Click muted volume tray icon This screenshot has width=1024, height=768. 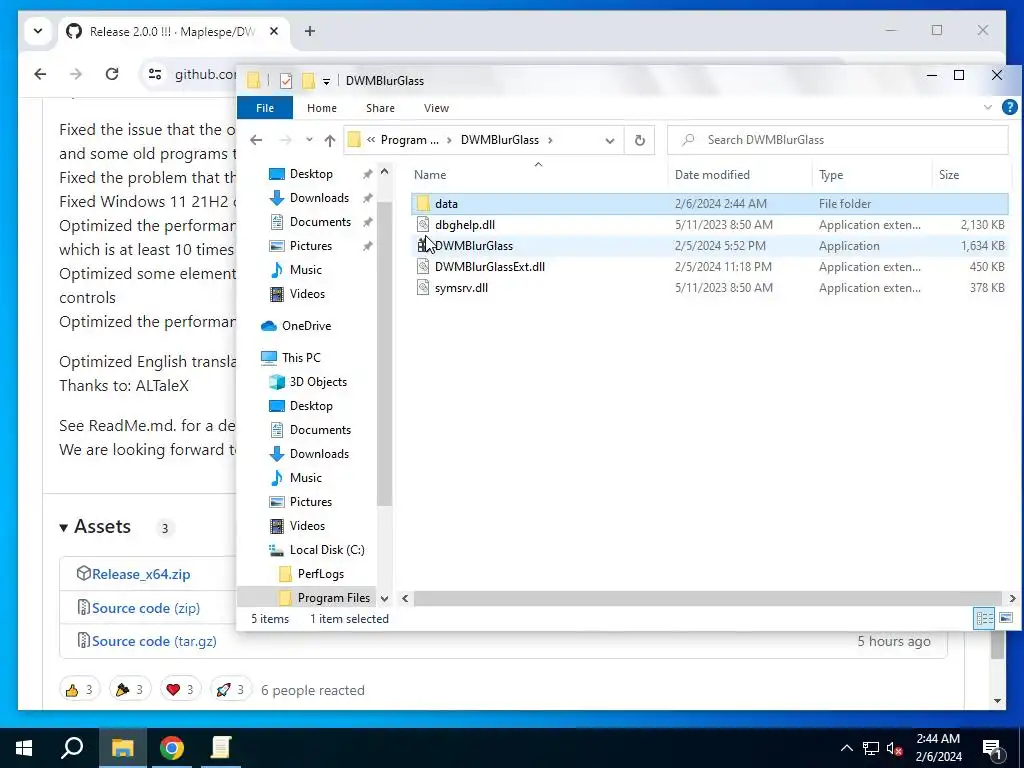(895, 748)
